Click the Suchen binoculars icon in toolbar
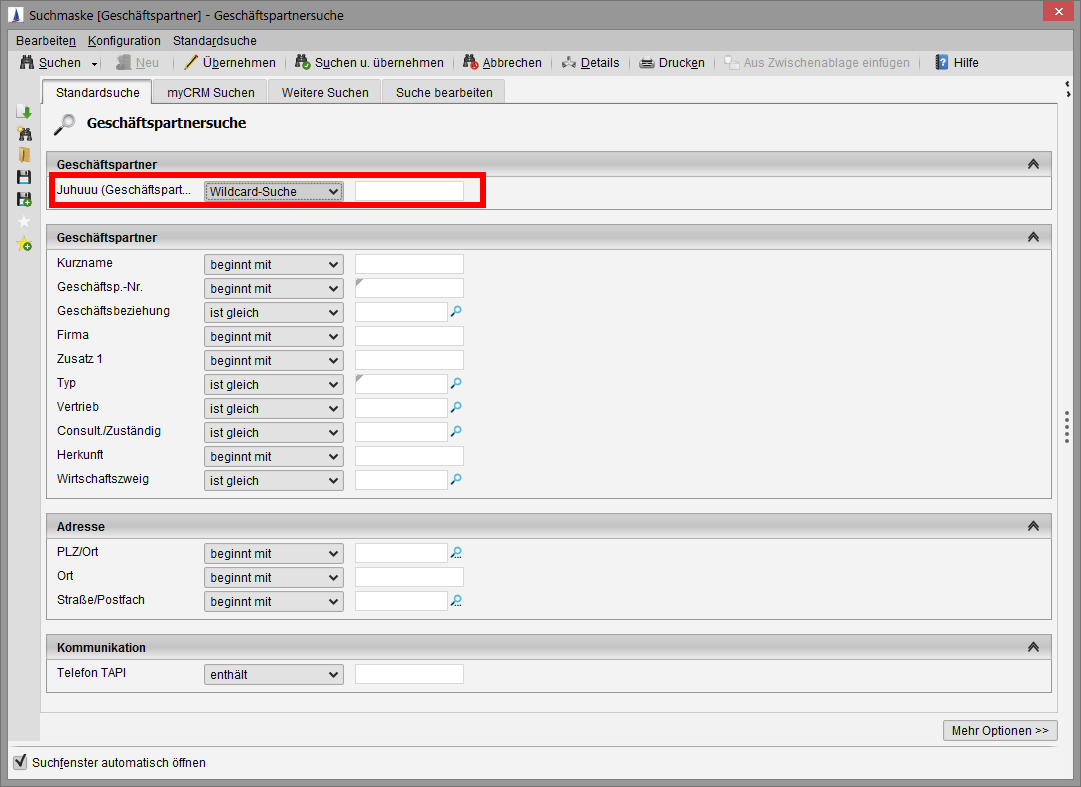The image size is (1081, 787). coord(27,62)
